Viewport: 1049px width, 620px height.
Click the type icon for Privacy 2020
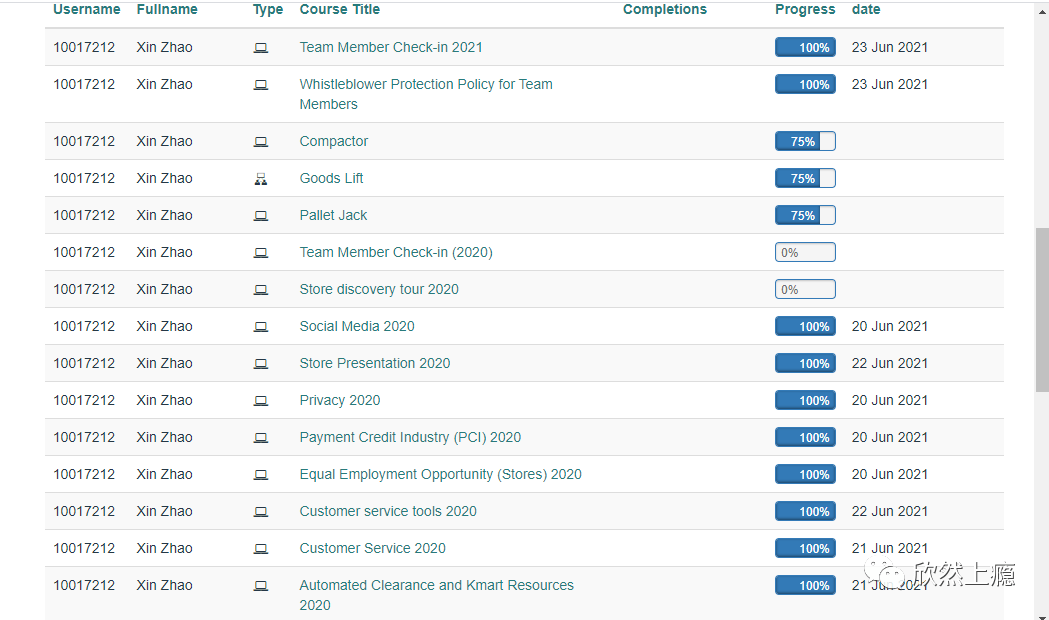coord(261,401)
